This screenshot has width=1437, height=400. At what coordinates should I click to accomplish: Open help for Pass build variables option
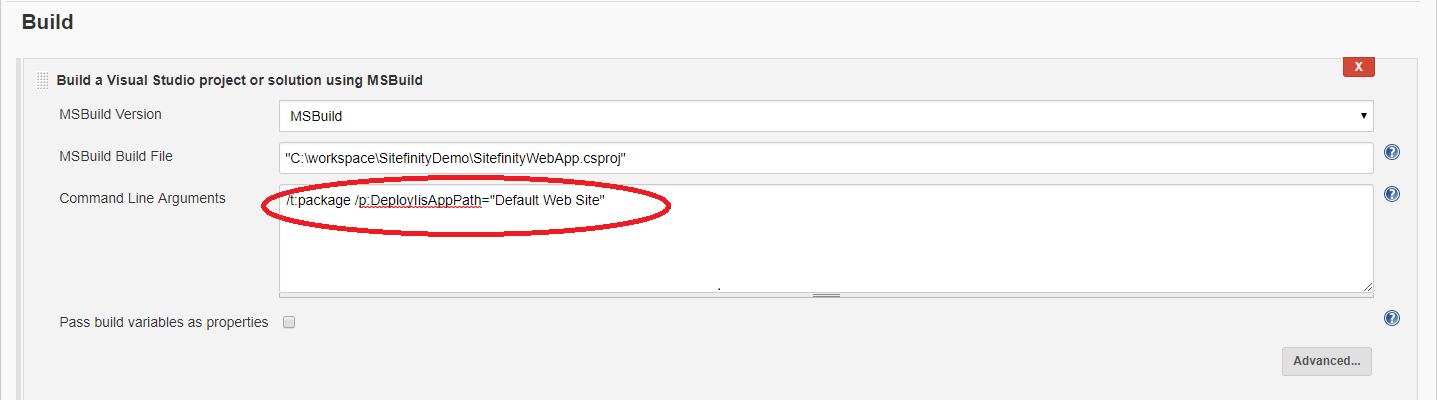pos(1391,319)
